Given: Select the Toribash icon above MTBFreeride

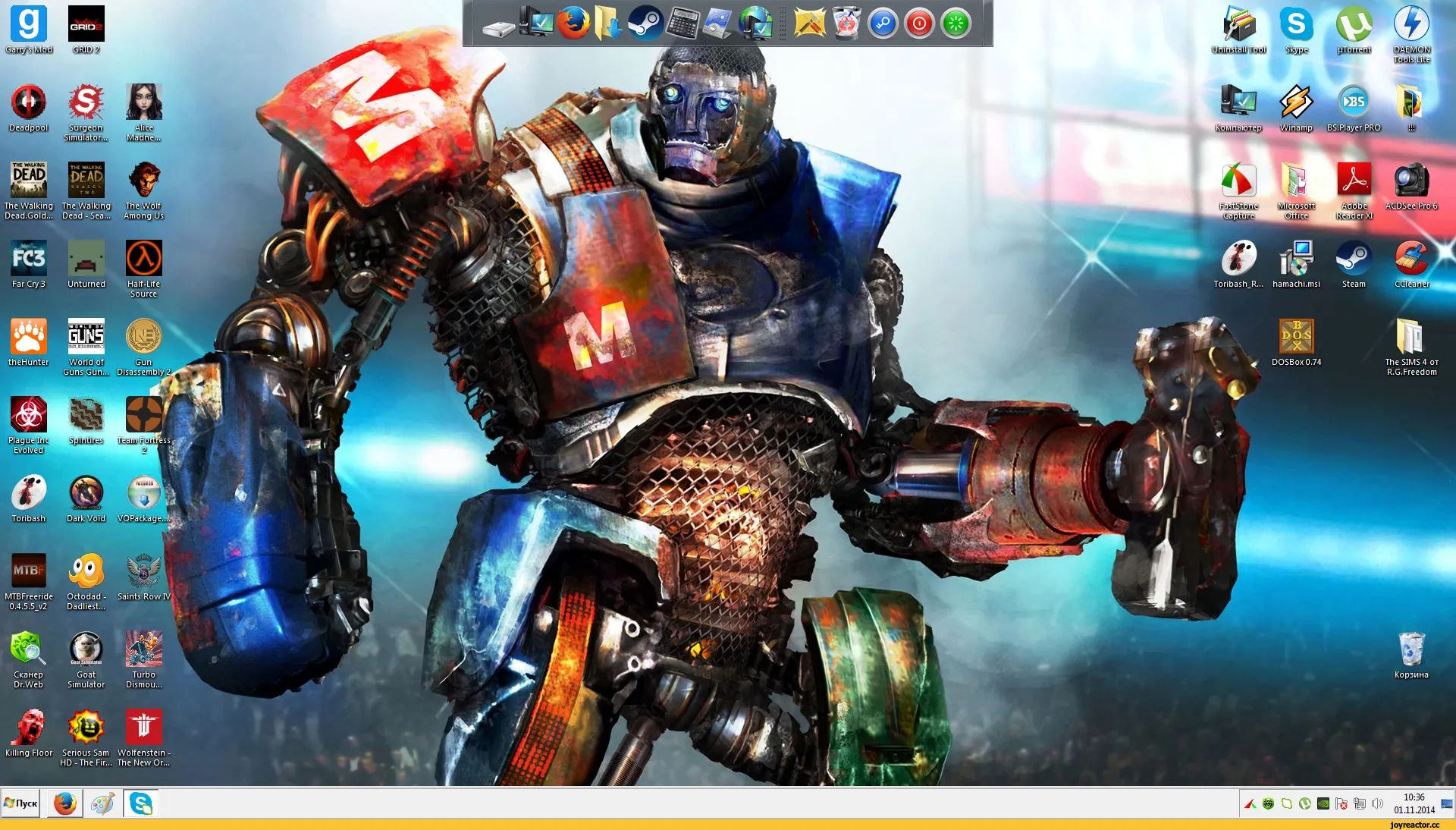Looking at the screenshot, I should 29,498.
